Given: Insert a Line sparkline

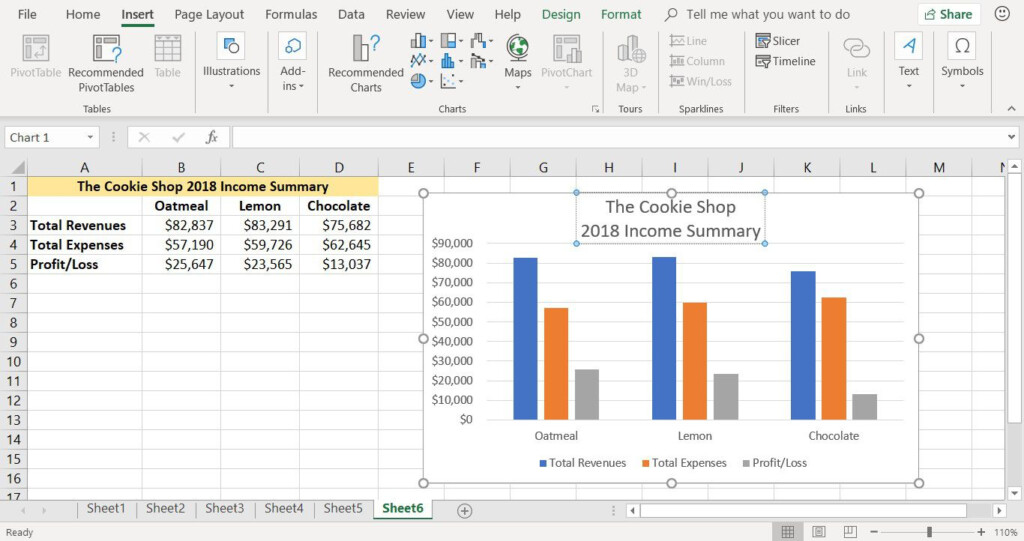Looking at the screenshot, I should (x=688, y=41).
